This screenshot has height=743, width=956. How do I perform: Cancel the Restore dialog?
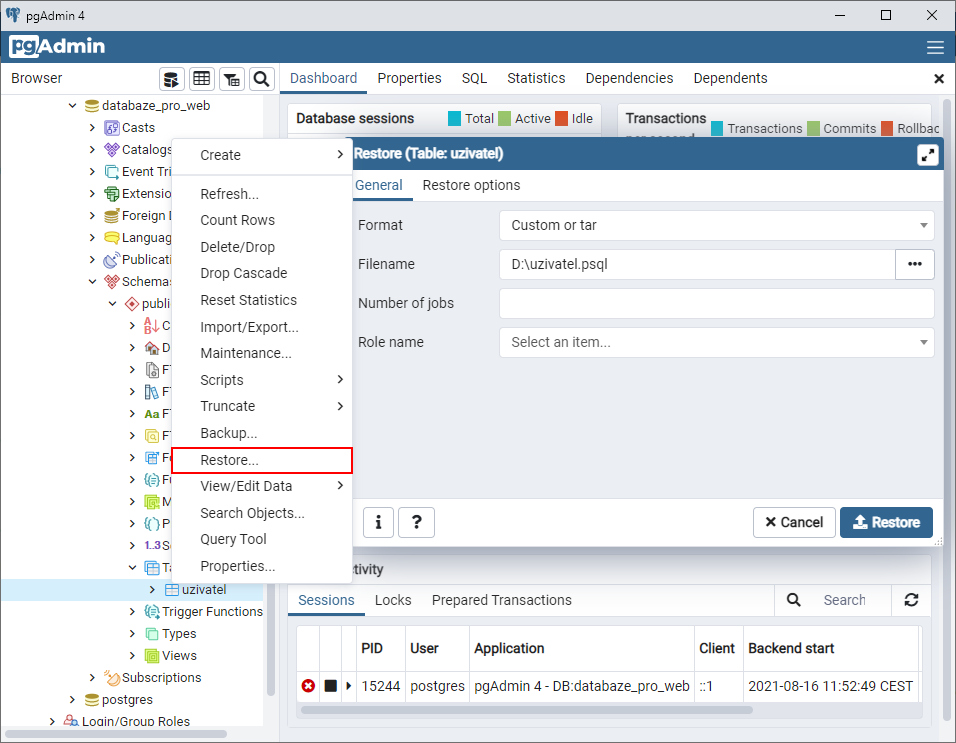pyautogui.click(x=794, y=522)
